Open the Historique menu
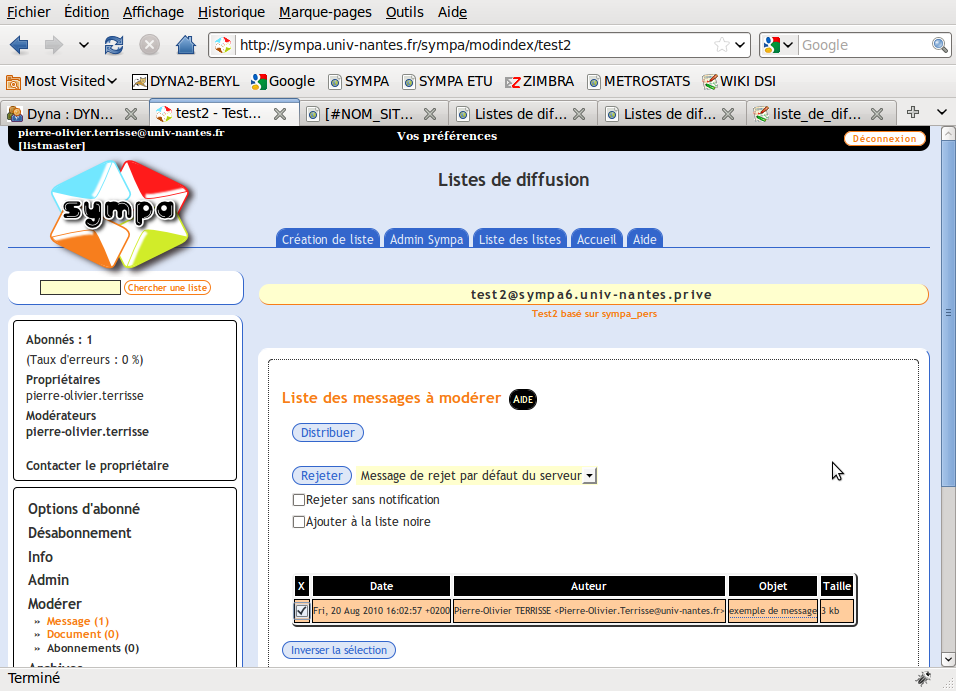This screenshot has width=956, height=691. [231, 12]
